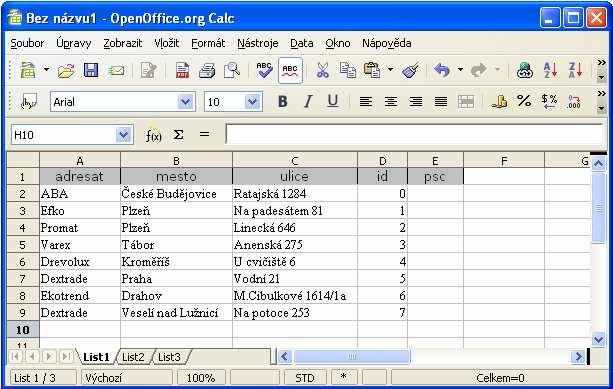Export directly as PDF icon
613x389 pixels.
click(182, 71)
